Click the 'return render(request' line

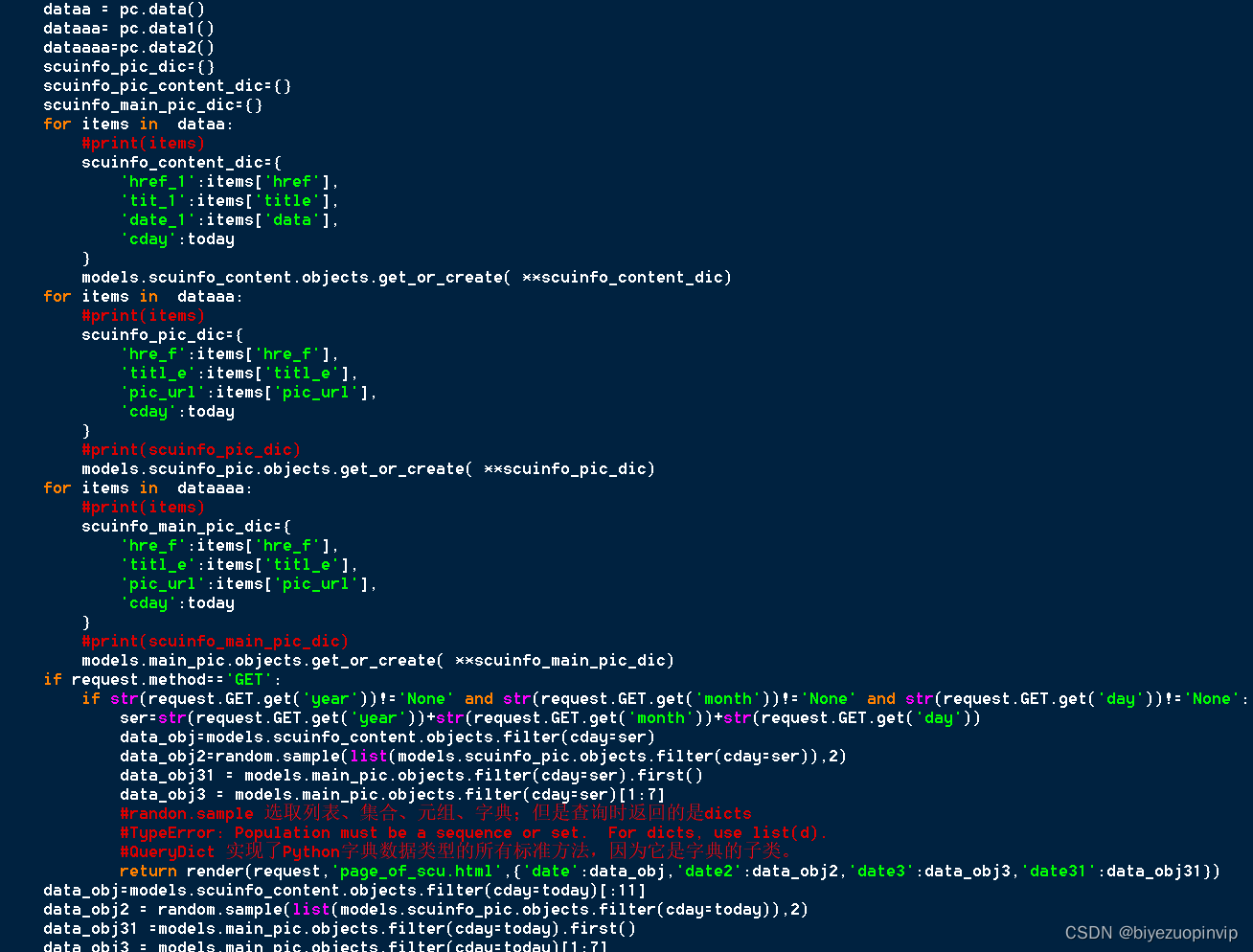(x=671, y=872)
